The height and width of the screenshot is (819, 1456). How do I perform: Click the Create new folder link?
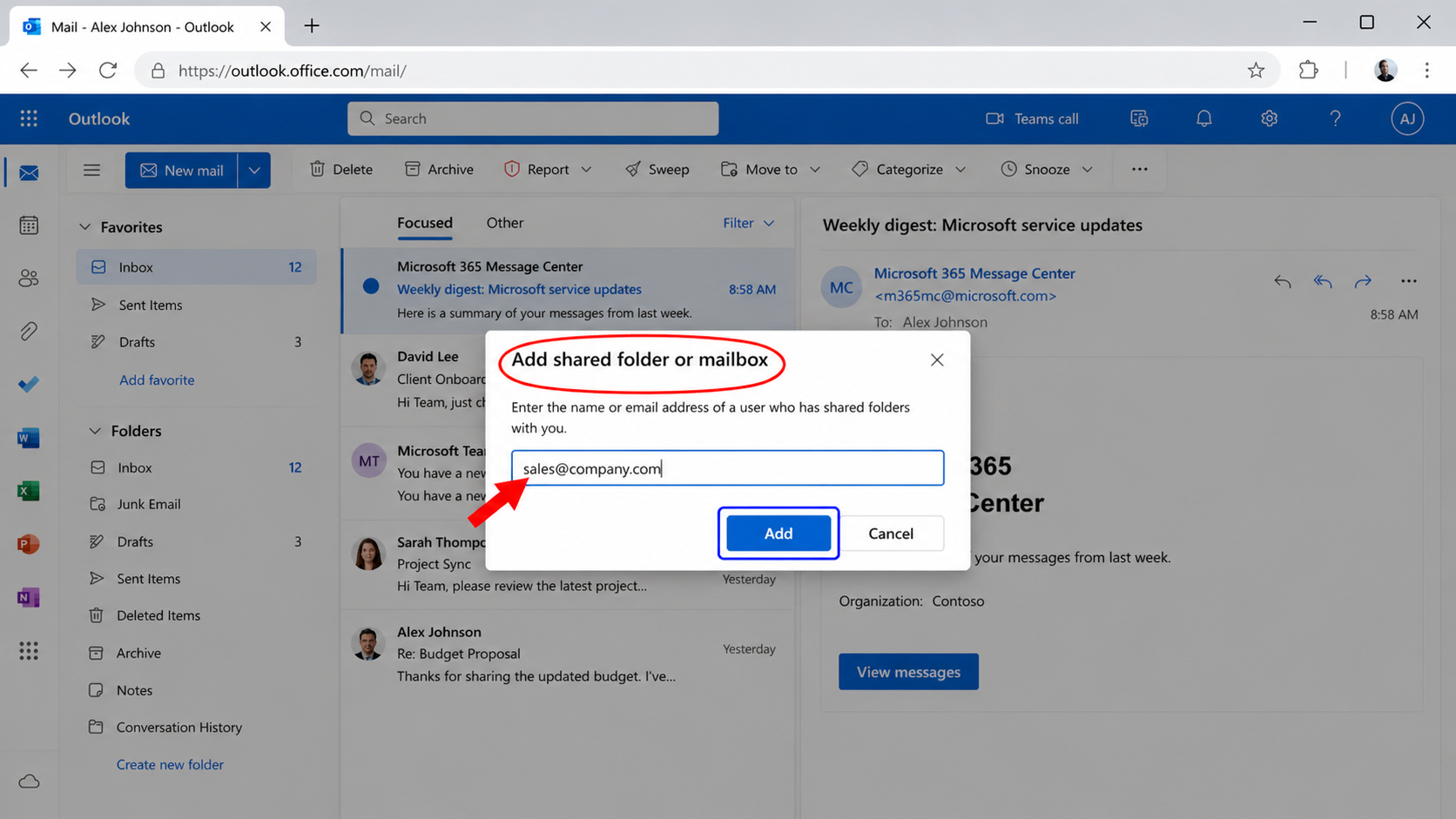coord(170,764)
